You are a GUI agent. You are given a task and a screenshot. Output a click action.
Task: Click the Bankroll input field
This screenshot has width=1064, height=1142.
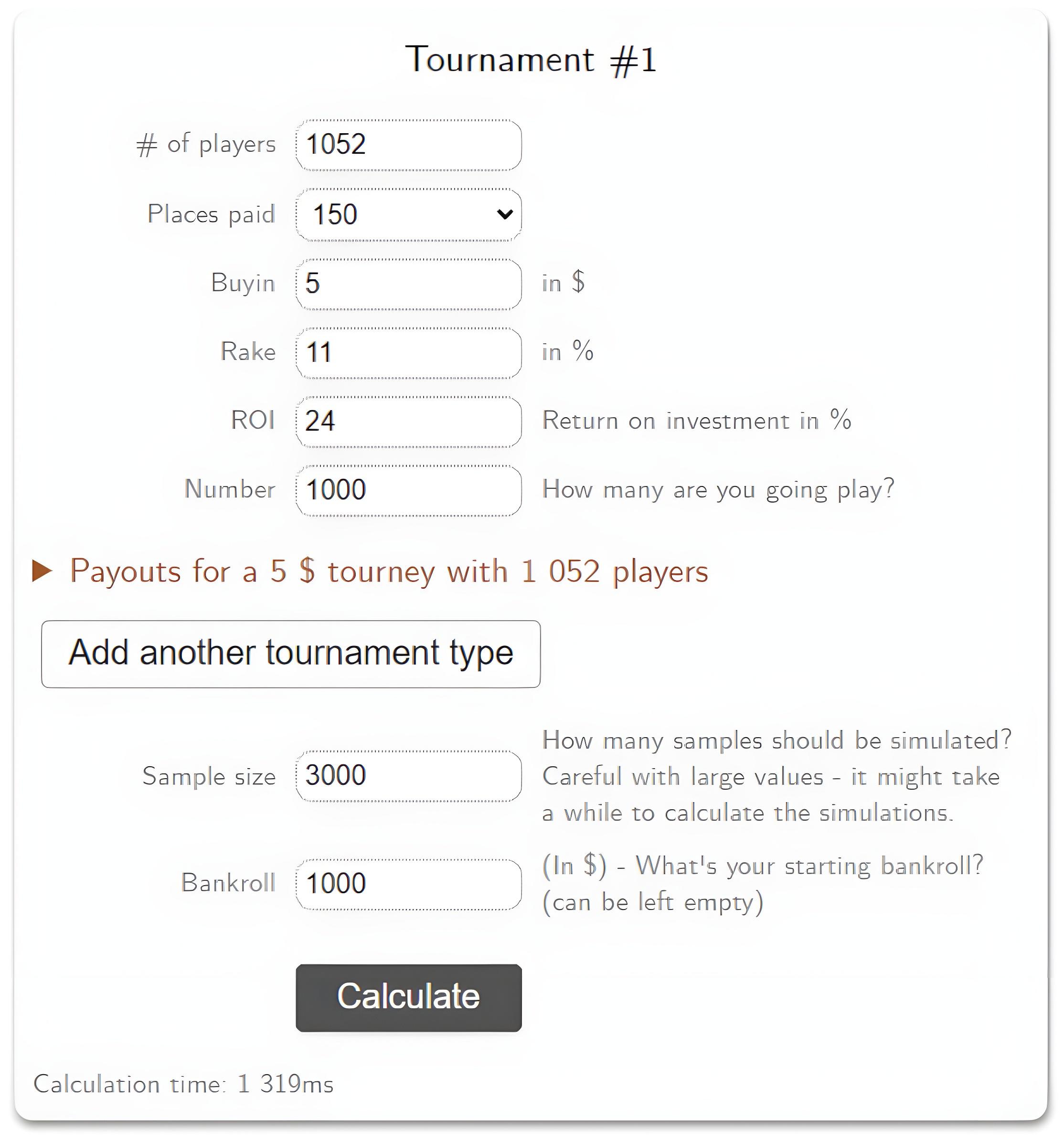[408, 884]
